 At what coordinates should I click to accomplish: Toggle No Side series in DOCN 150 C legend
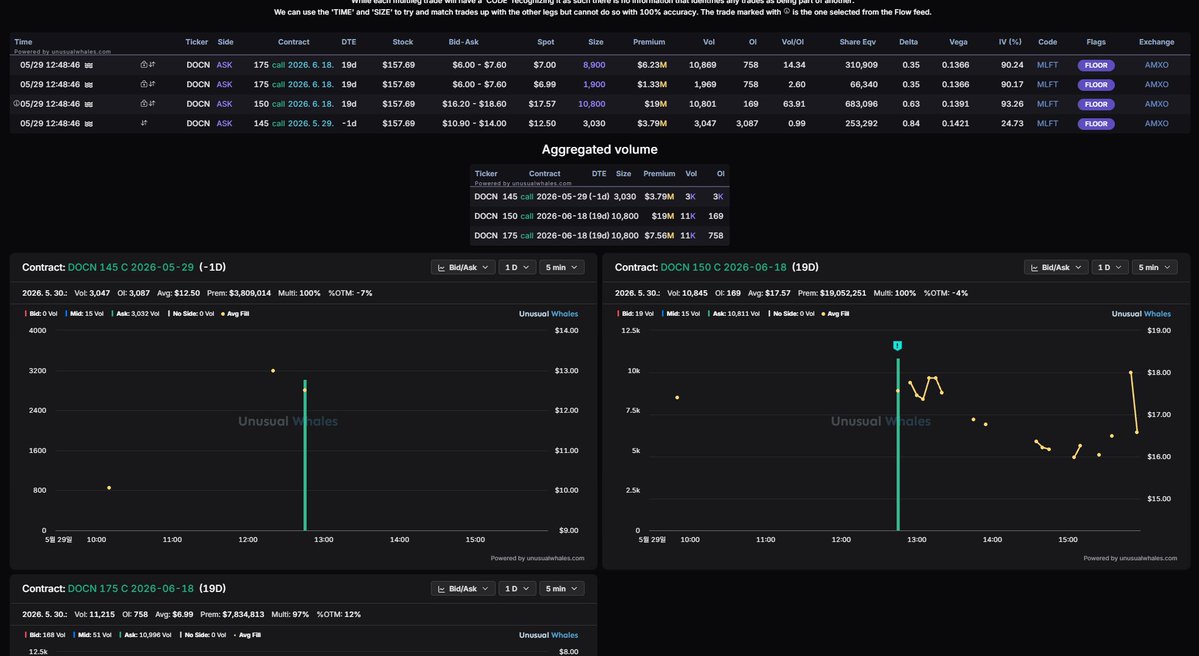click(x=791, y=313)
